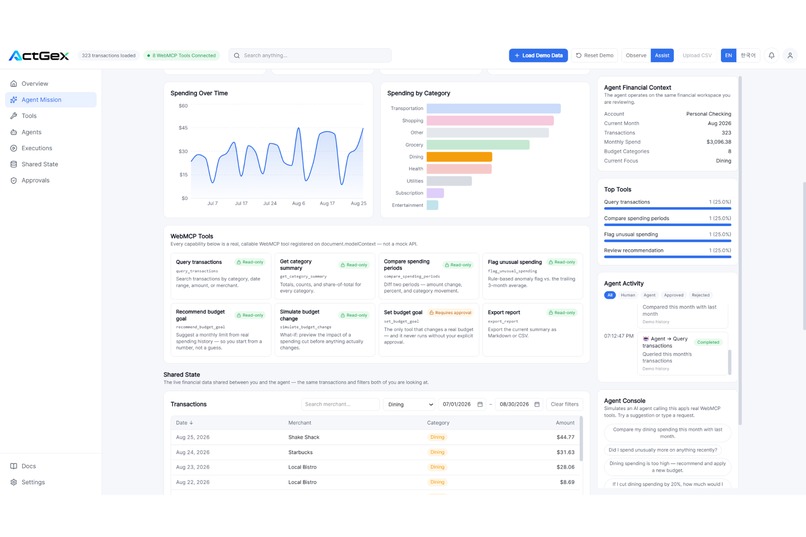The image size is (806, 537).
Task: Click the Overview home icon in sidebar
Action: 14,83
